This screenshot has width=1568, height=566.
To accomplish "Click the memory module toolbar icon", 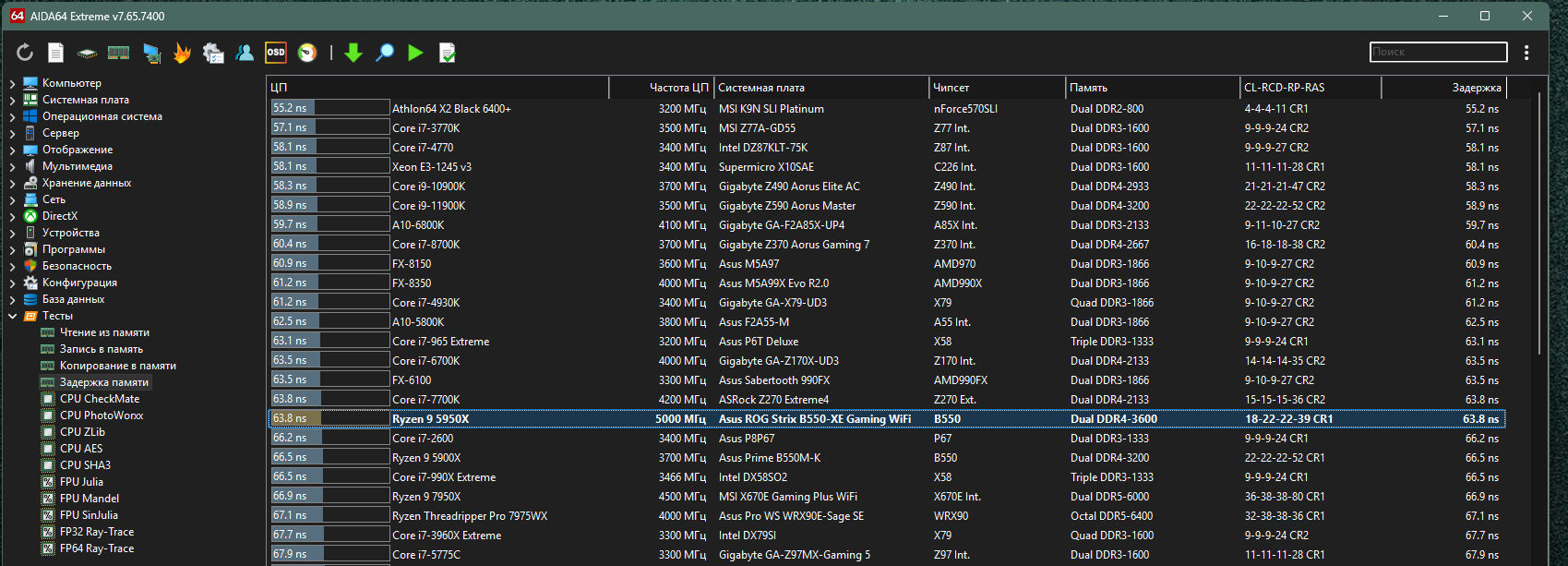I will (118, 53).
